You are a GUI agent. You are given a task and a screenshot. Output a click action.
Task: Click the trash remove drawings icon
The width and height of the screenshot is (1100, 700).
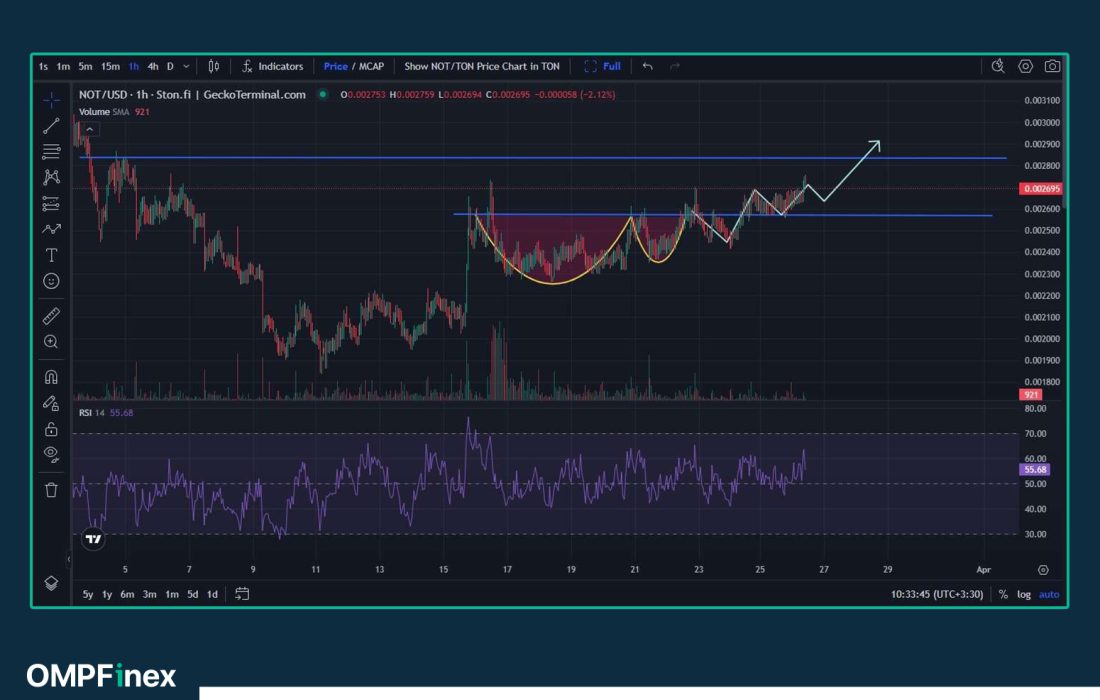pyautogui.click(x=51, y=490)
